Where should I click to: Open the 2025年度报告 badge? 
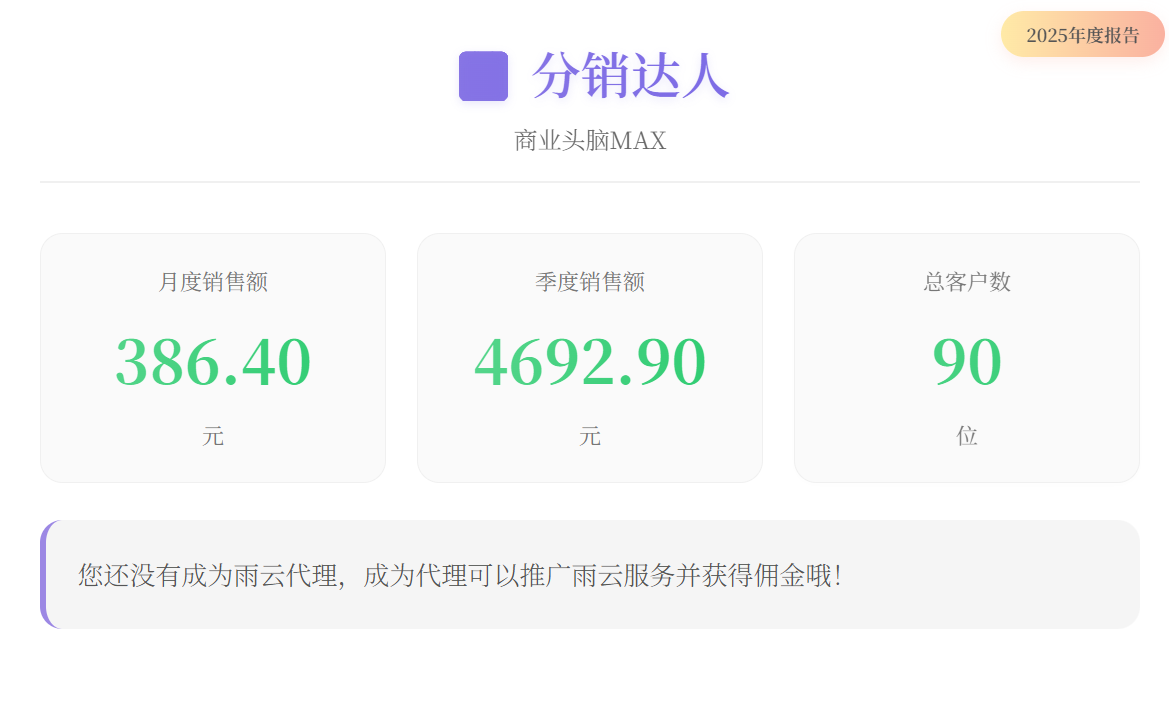[1082, 35]
